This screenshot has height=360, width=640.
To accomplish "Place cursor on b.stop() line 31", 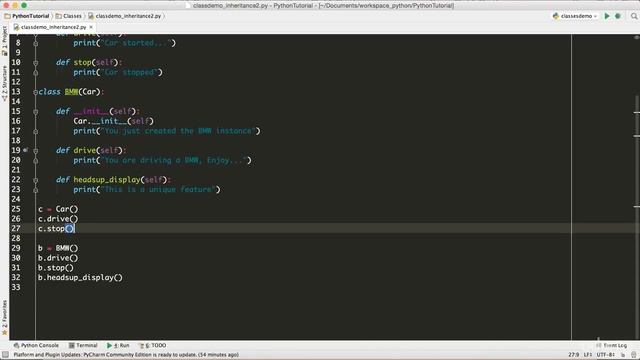I will point(56,268).
